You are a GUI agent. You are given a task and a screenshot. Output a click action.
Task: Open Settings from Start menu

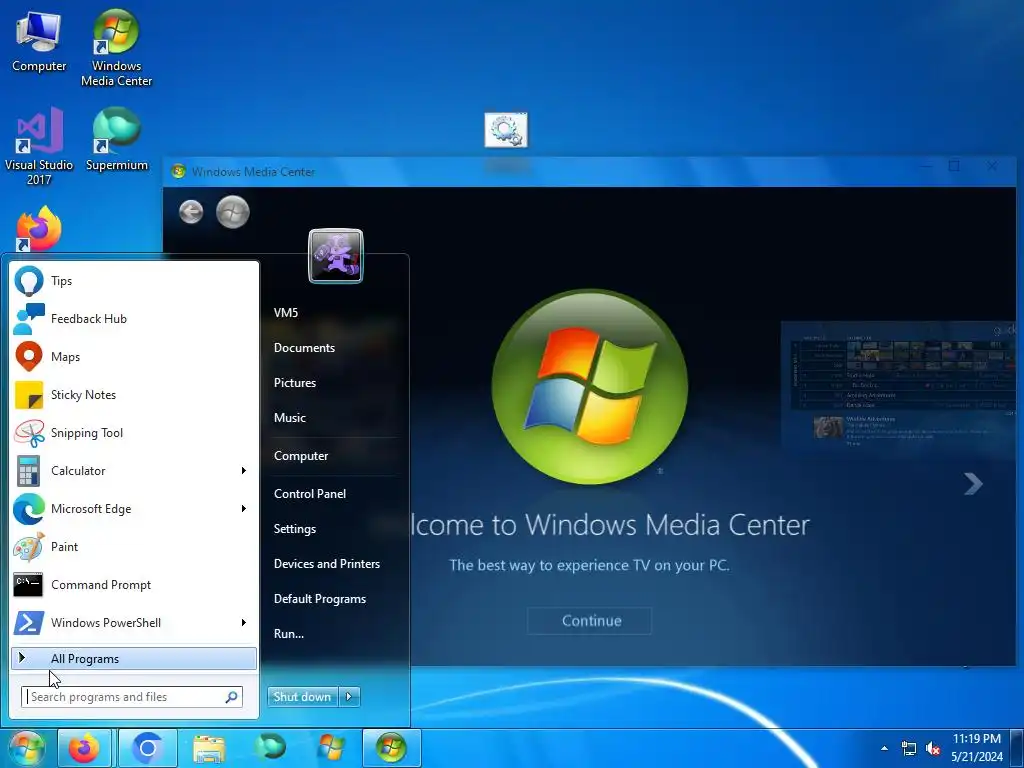pyautogui.click(x=295, y=529)
